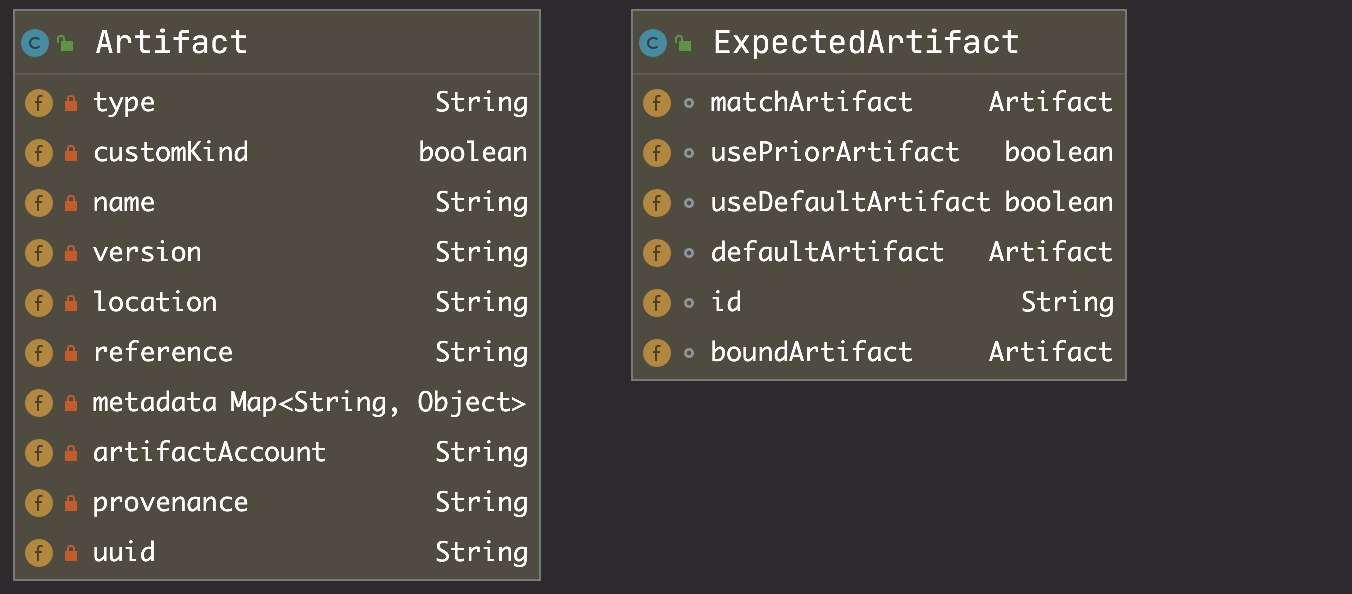1352x594 pixels.
Task: Click the Artifact class icon
Action: (35, 43)
